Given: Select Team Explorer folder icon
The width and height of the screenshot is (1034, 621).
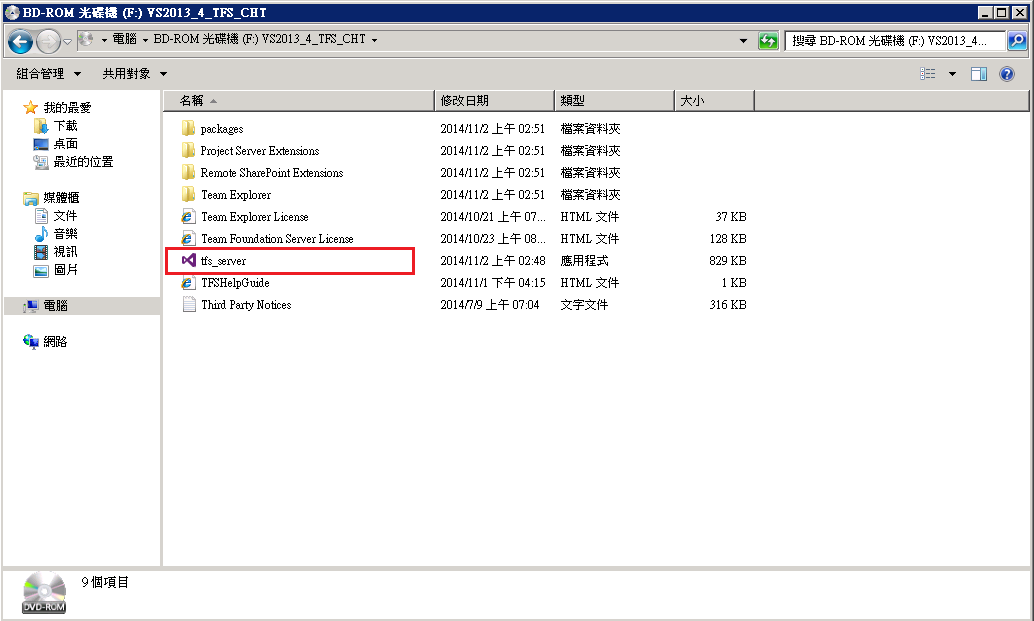Looking at the screenshot, I should (x=189, y=194).
